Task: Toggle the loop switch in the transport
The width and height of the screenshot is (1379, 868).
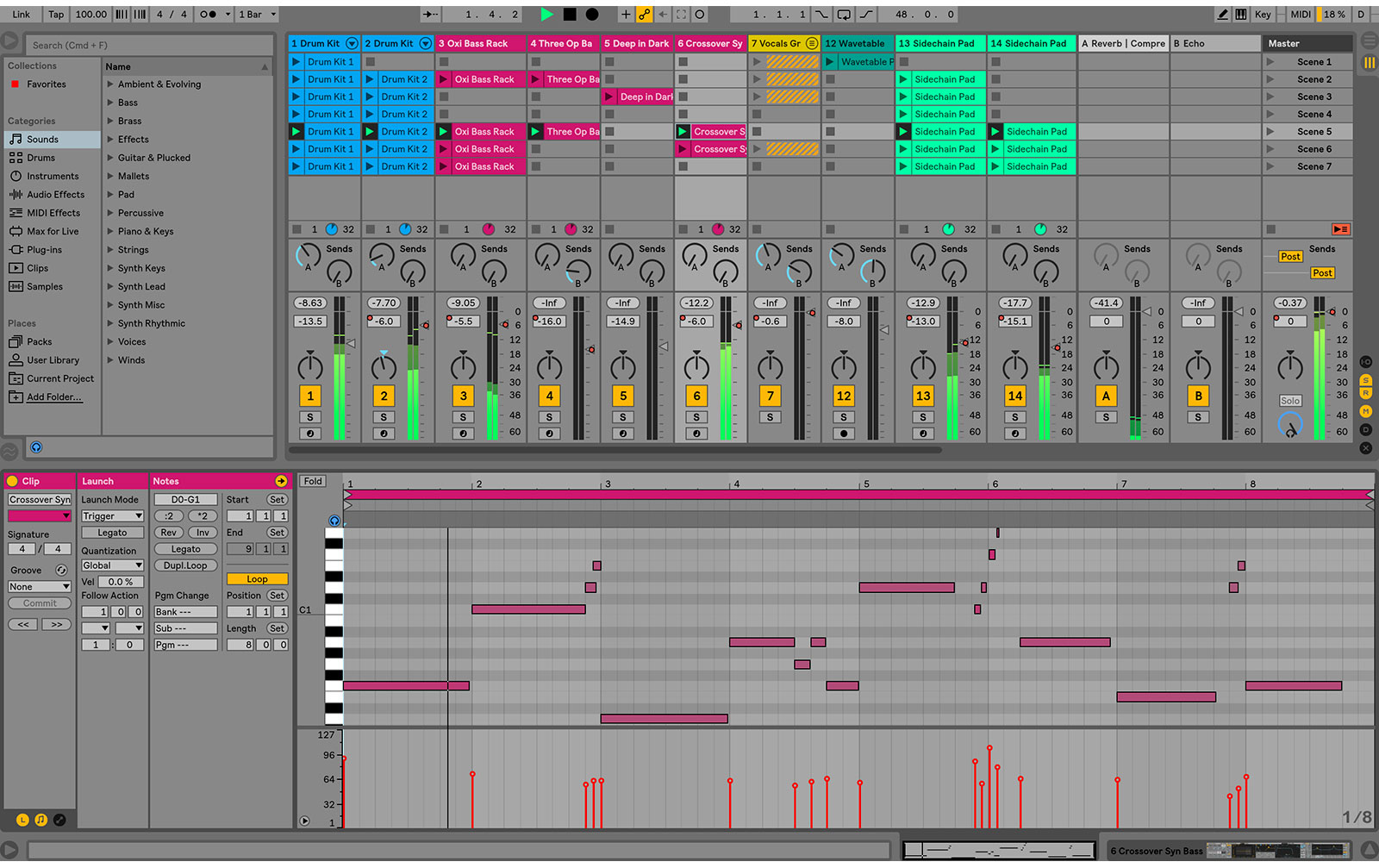Action: click(x=844, y=14)
